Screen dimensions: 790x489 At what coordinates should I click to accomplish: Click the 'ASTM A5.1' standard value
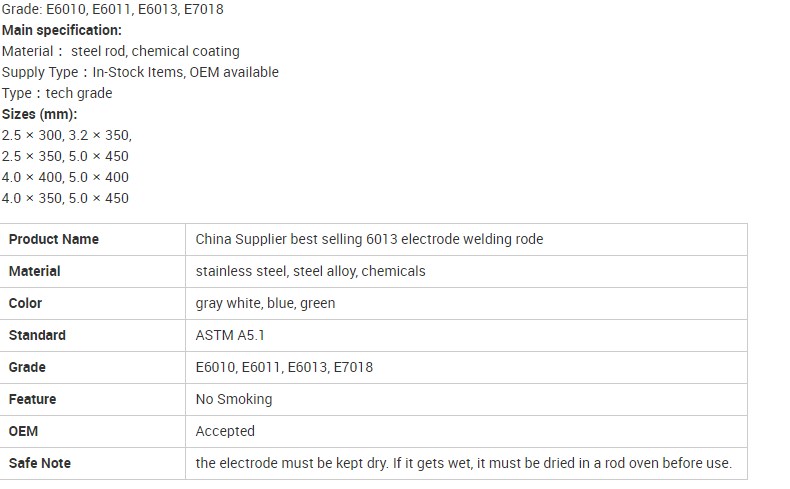point(230,335)
